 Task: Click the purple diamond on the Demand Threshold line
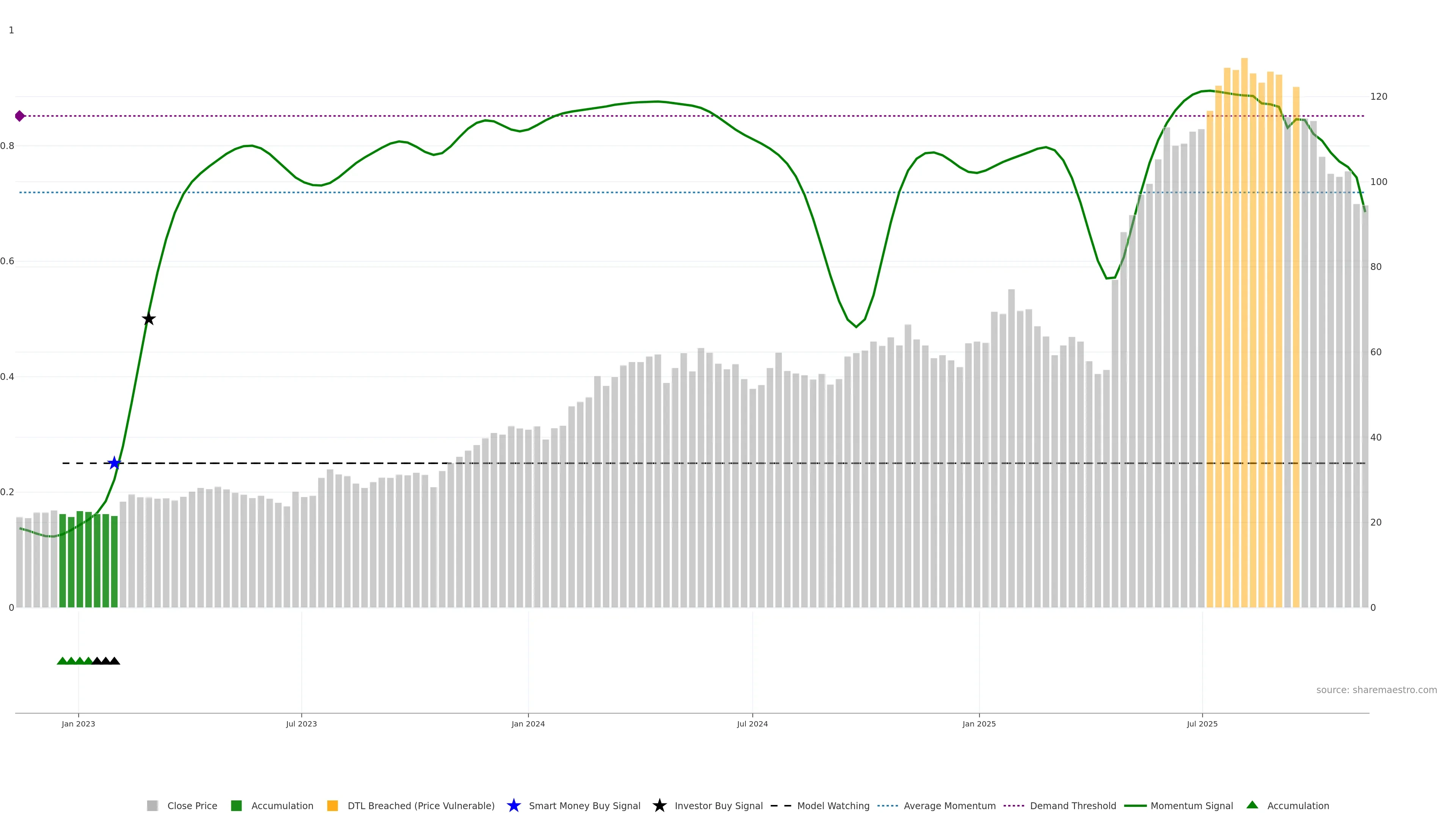click(20, 116)
